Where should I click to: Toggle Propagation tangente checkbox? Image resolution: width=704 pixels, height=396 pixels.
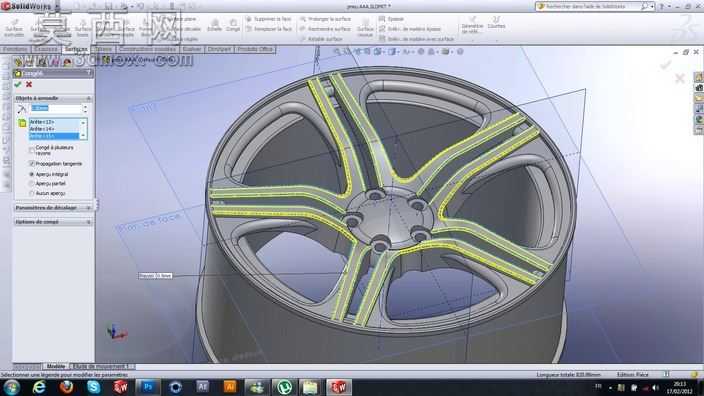tap(31, 164)
